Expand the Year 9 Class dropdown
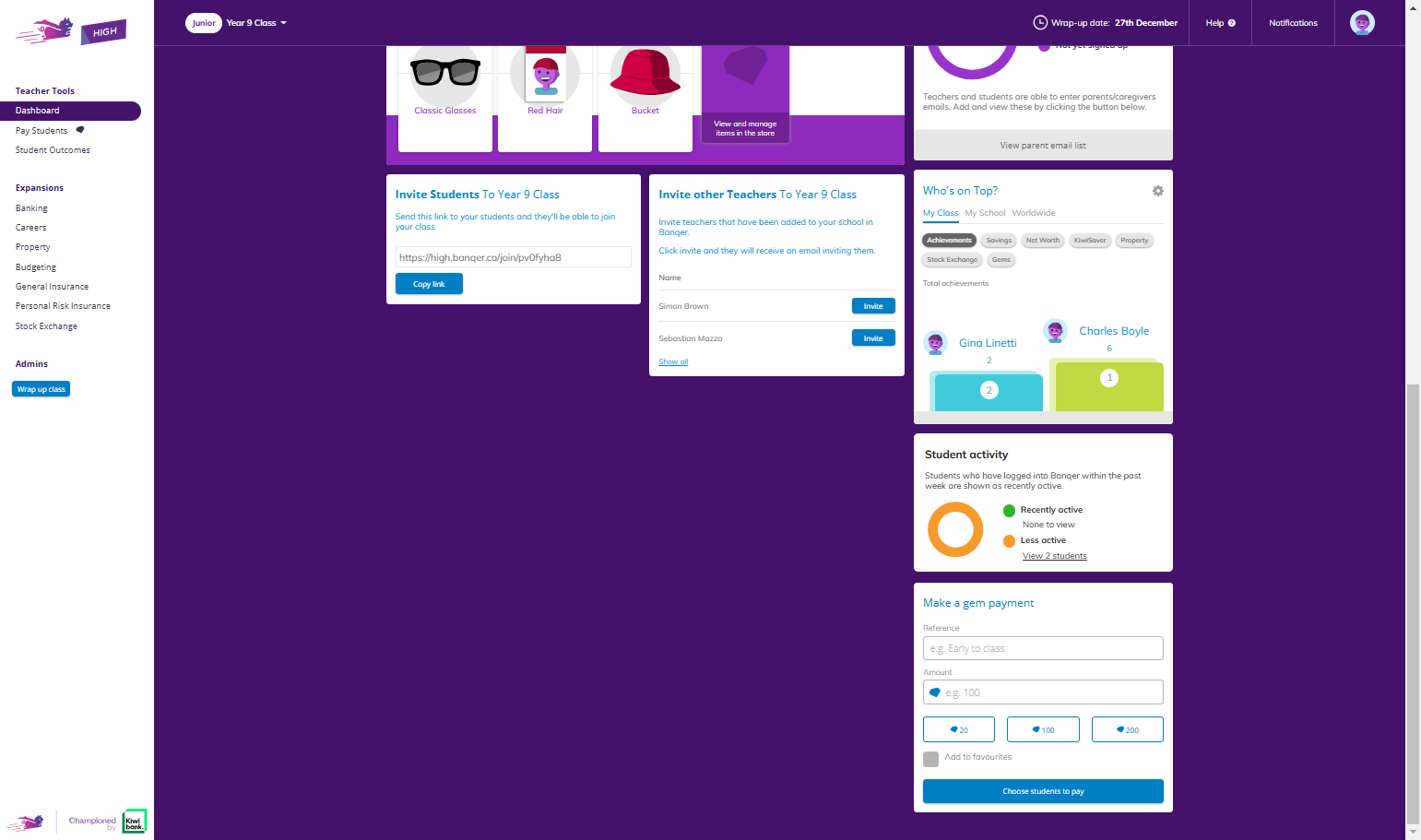 point(256,23)
